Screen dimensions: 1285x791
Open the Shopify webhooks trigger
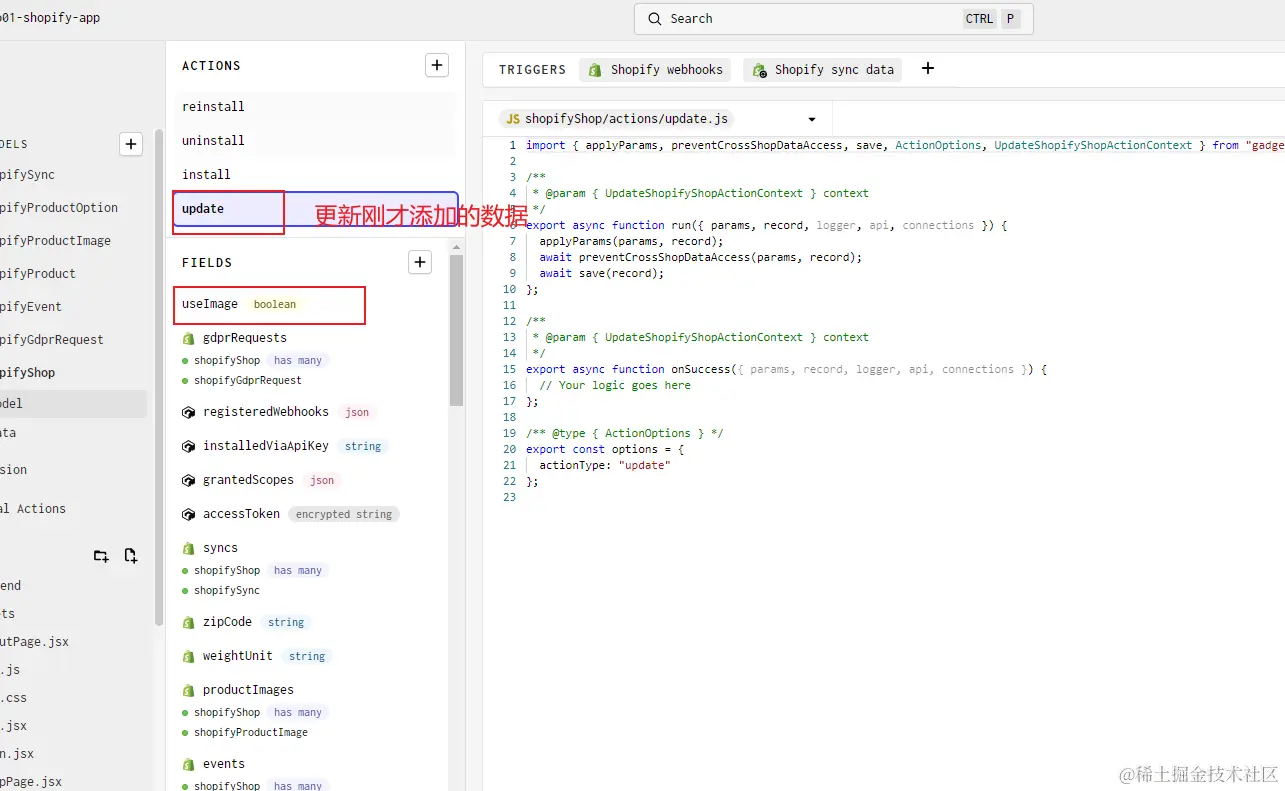point(655,70)
